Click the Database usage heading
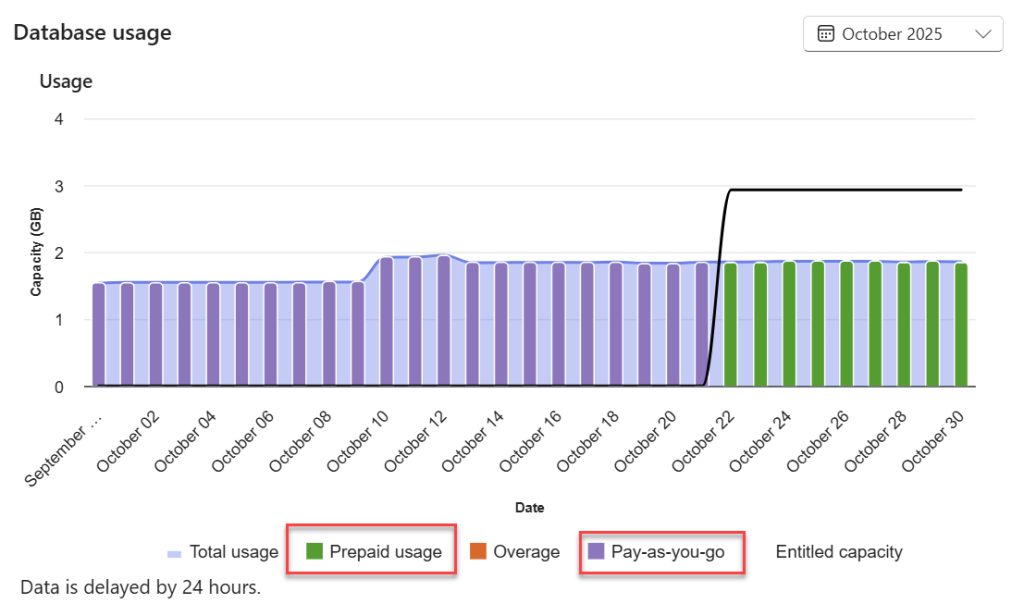Image resolution: width=1024 pixels, height=616 pixels. point(92,32)
